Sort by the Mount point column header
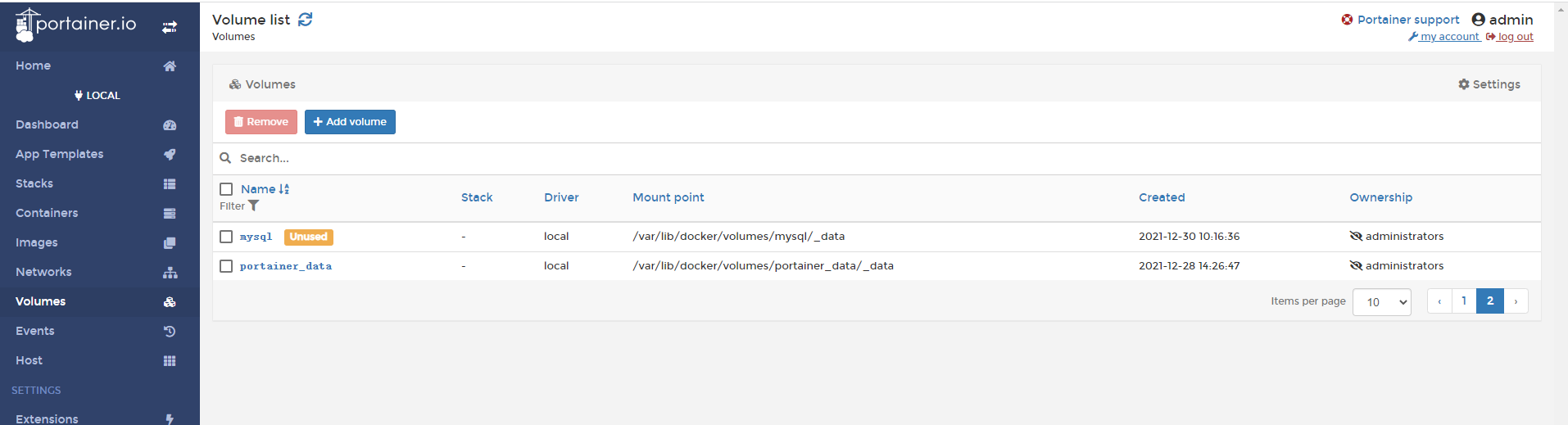This screenshot has width=1568, height=425. [x=668, y=197]
